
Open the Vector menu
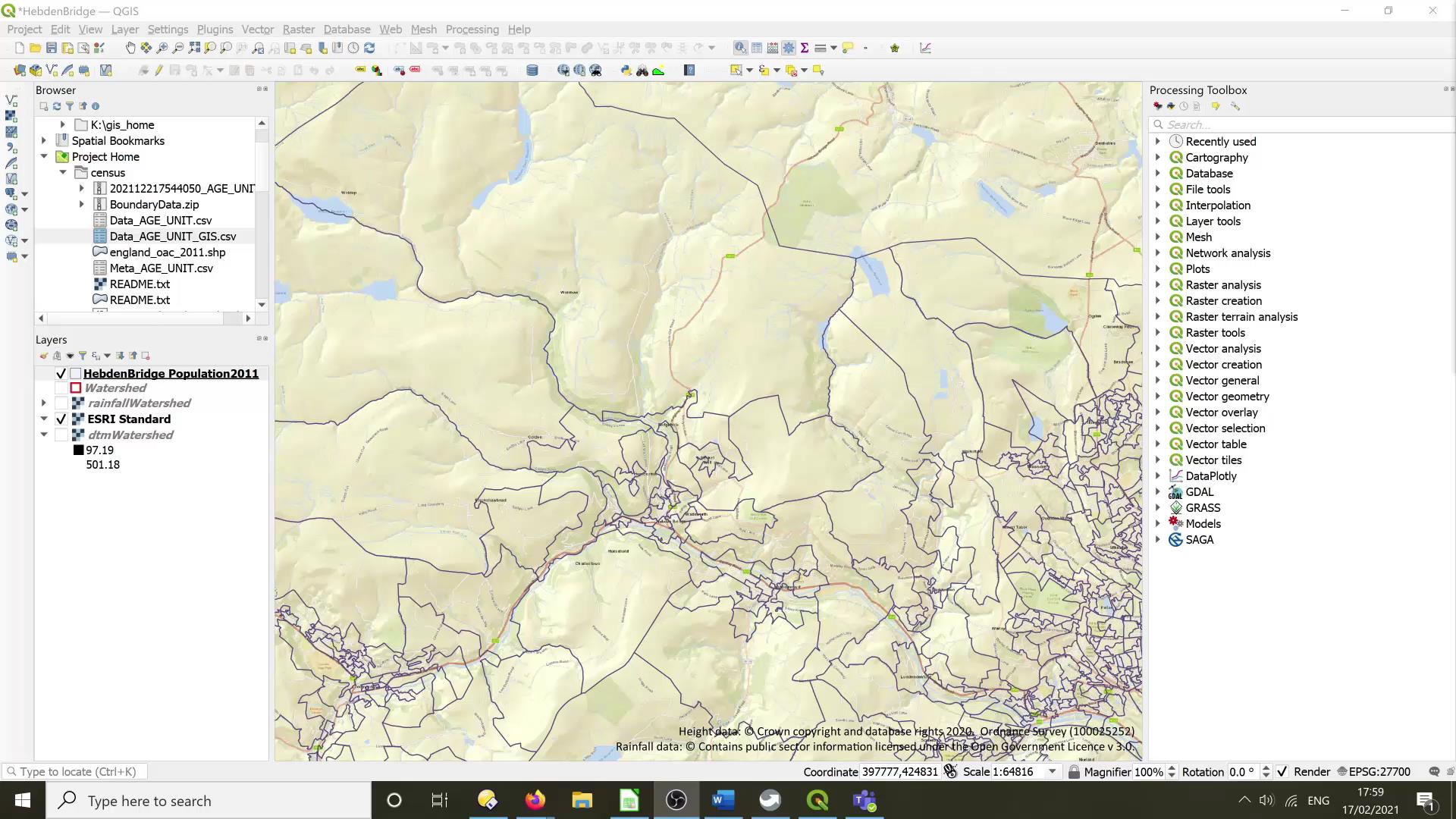pos(257,30)
